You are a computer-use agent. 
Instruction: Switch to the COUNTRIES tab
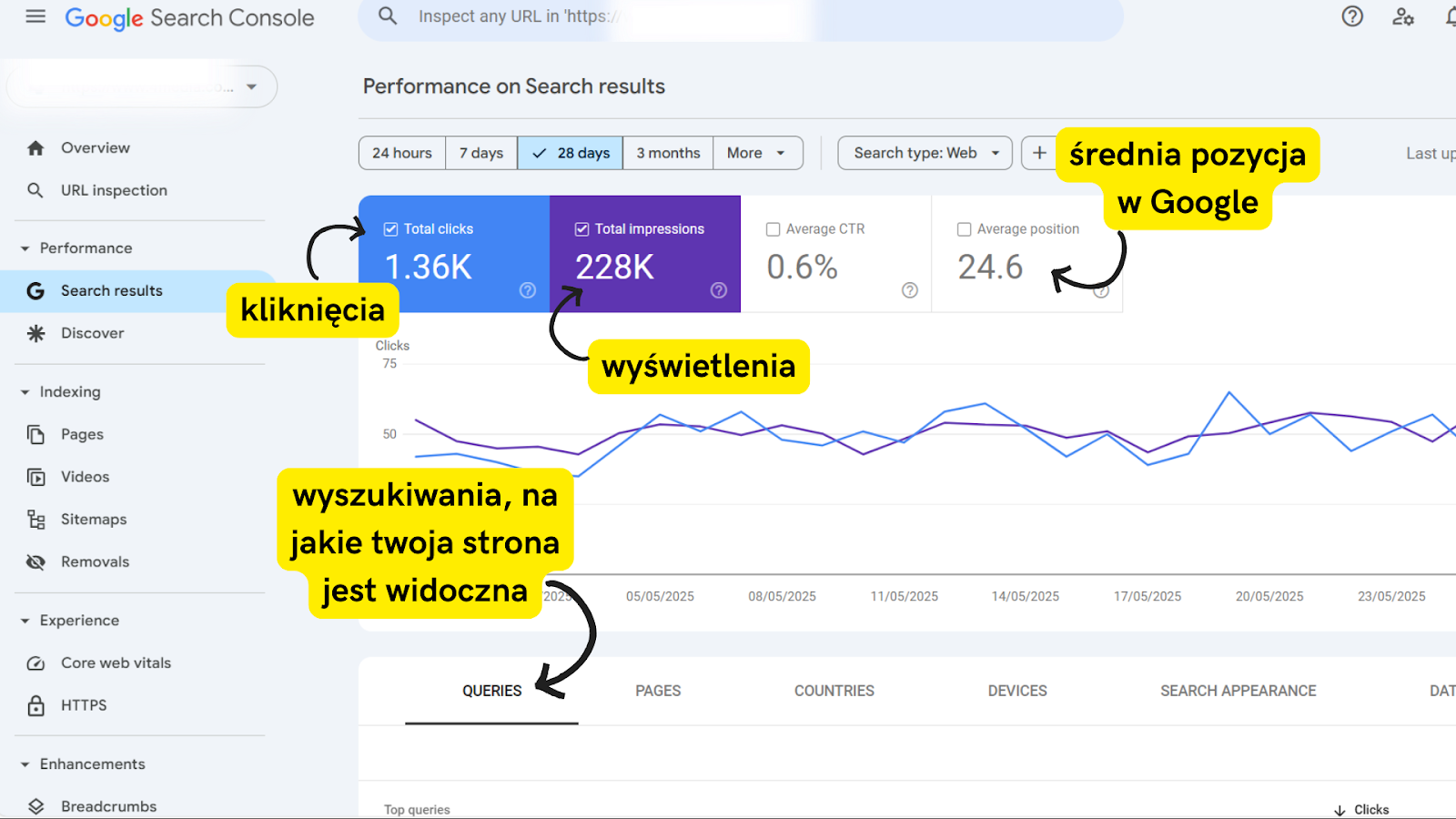coord(834,691)
